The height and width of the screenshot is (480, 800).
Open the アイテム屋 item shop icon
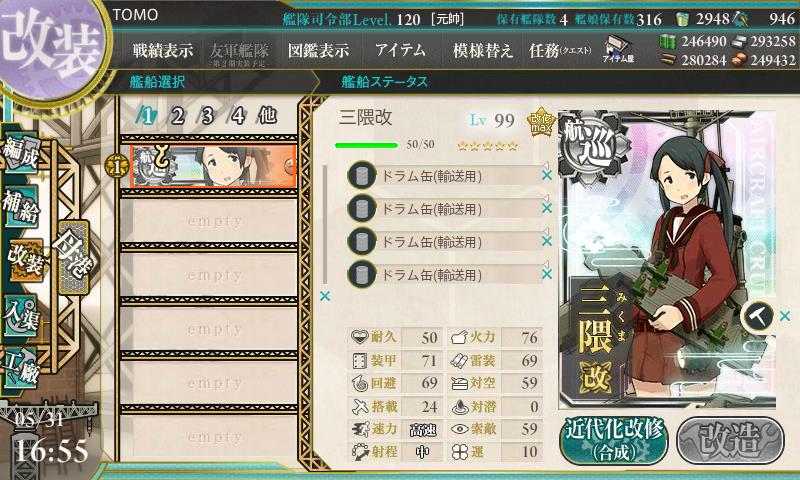pyautogui.click(x=618, y=50)
